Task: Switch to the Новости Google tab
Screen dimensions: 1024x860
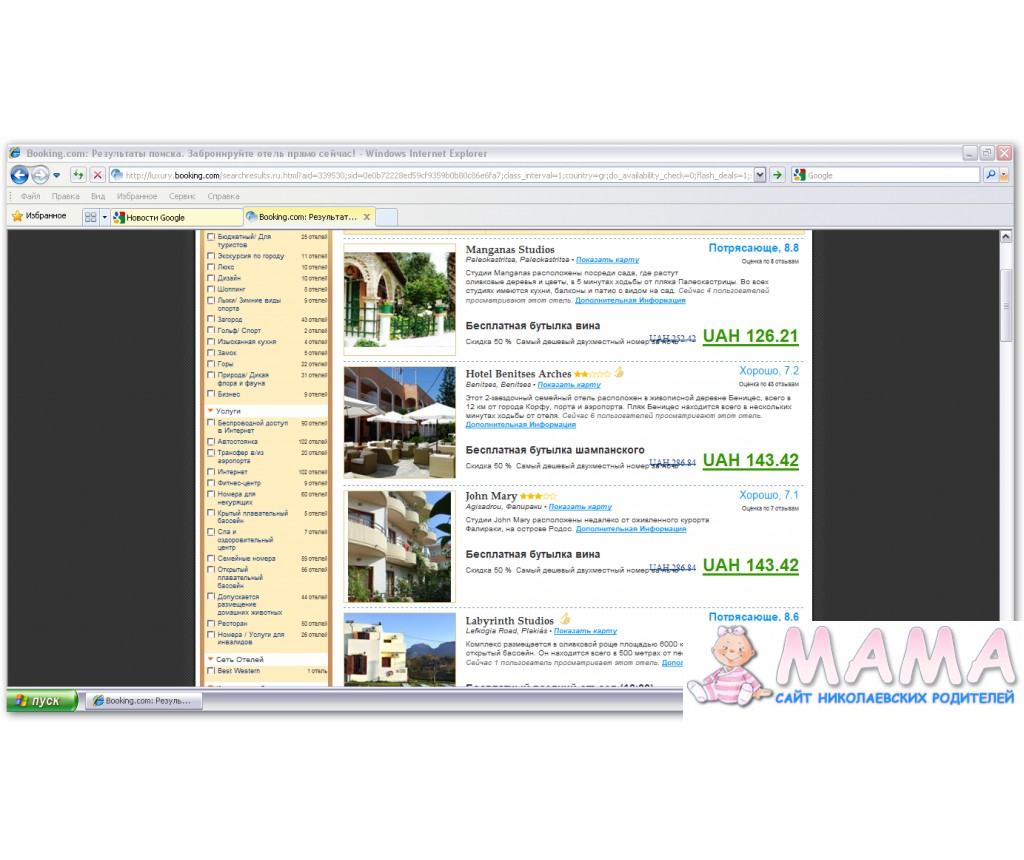Action: tap(175, 217)
